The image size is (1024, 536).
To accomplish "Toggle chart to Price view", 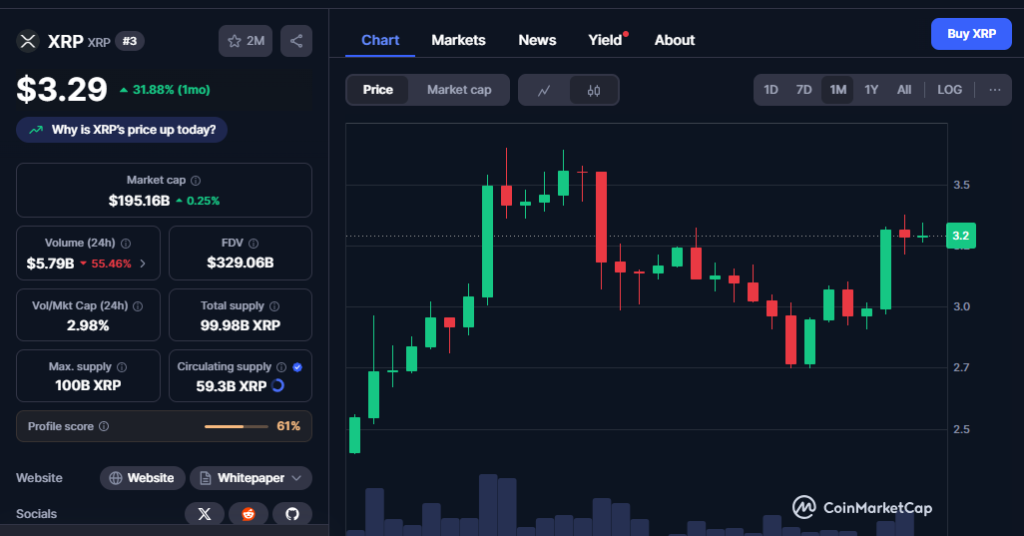I will 378,90.
